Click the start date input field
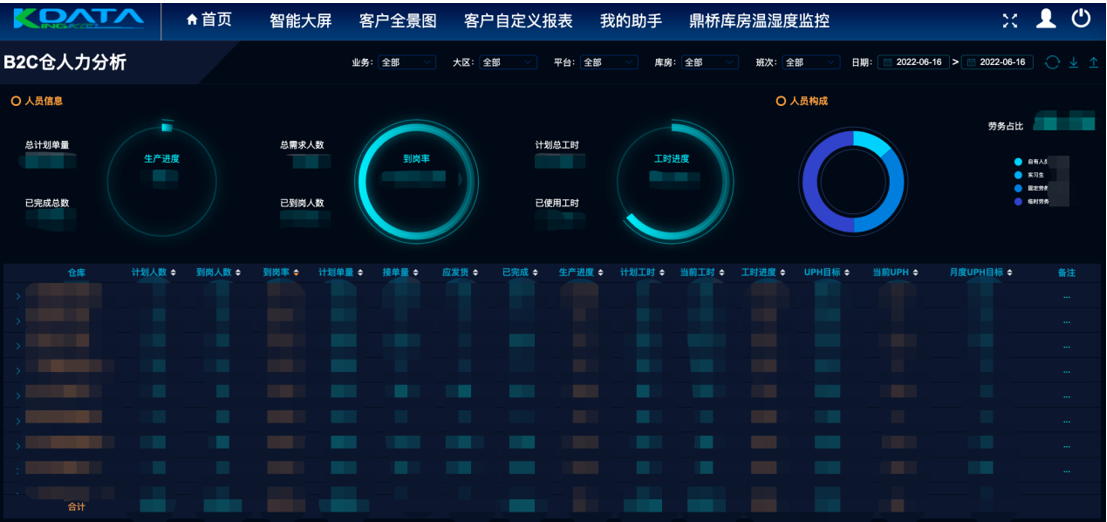1107x522 pixels. pyautogui.click(x=914, y=63)
